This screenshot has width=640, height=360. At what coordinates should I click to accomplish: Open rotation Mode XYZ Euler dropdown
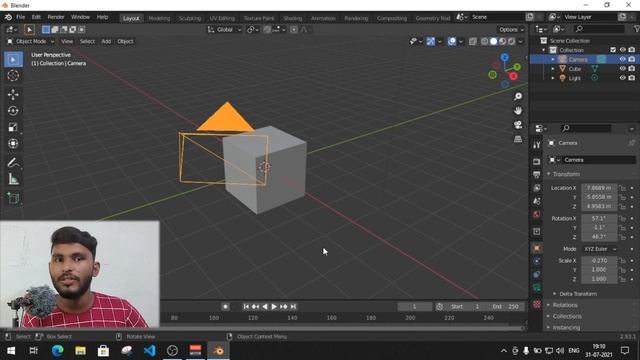point(600,249)
